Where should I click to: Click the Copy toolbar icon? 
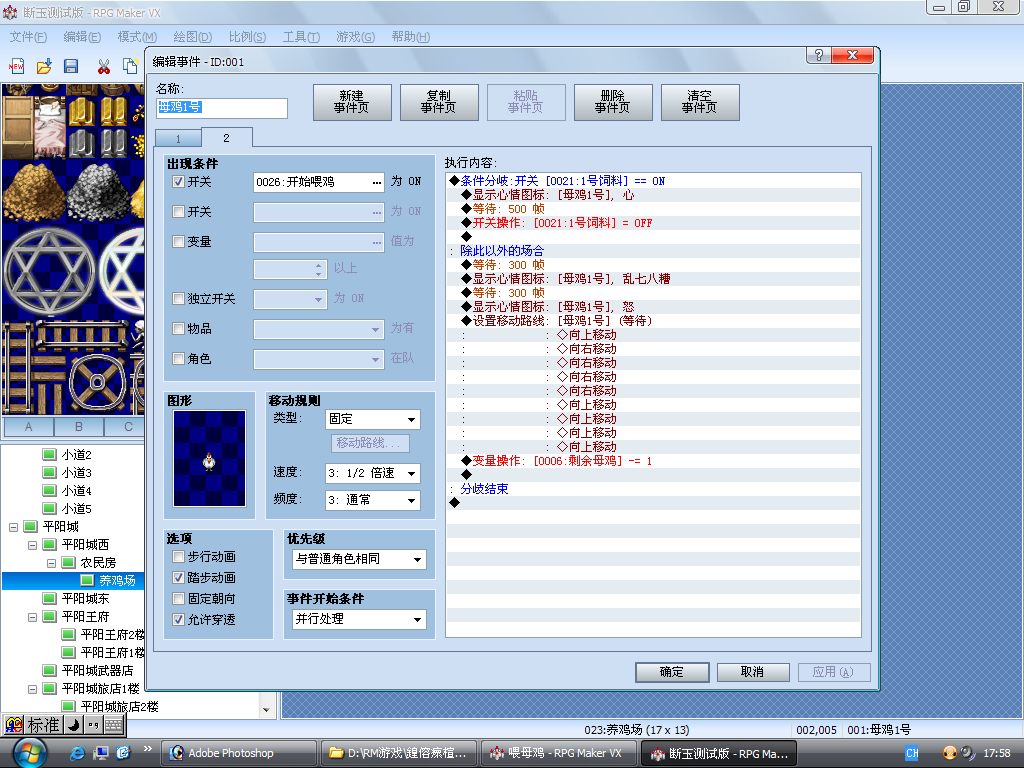(131, 66)
